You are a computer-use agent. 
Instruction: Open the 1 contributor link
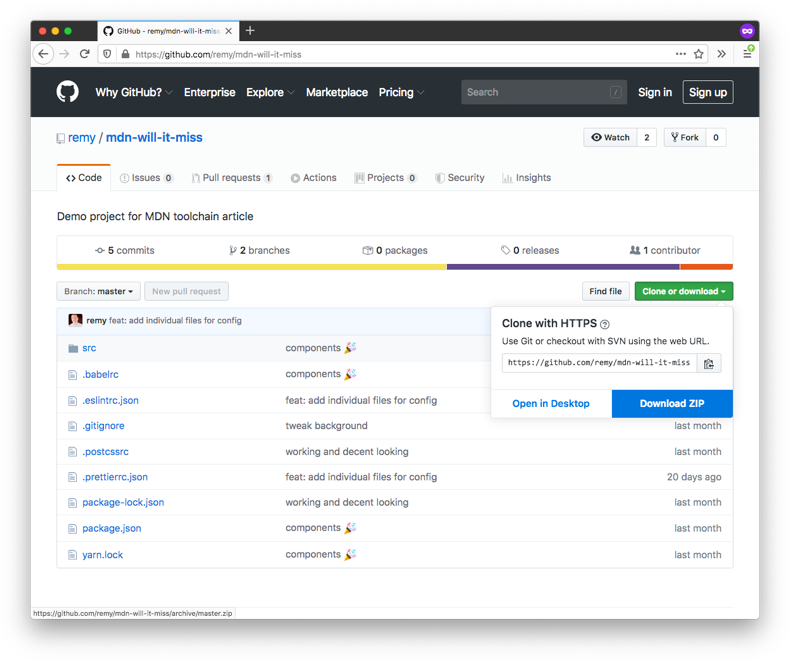pyautogui.click(x=665, y=250)
